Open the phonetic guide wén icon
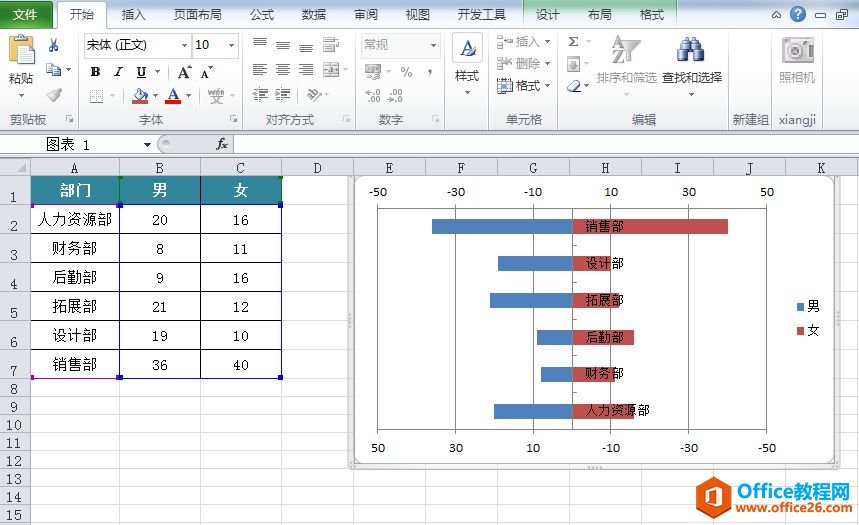 click(216, 96)
